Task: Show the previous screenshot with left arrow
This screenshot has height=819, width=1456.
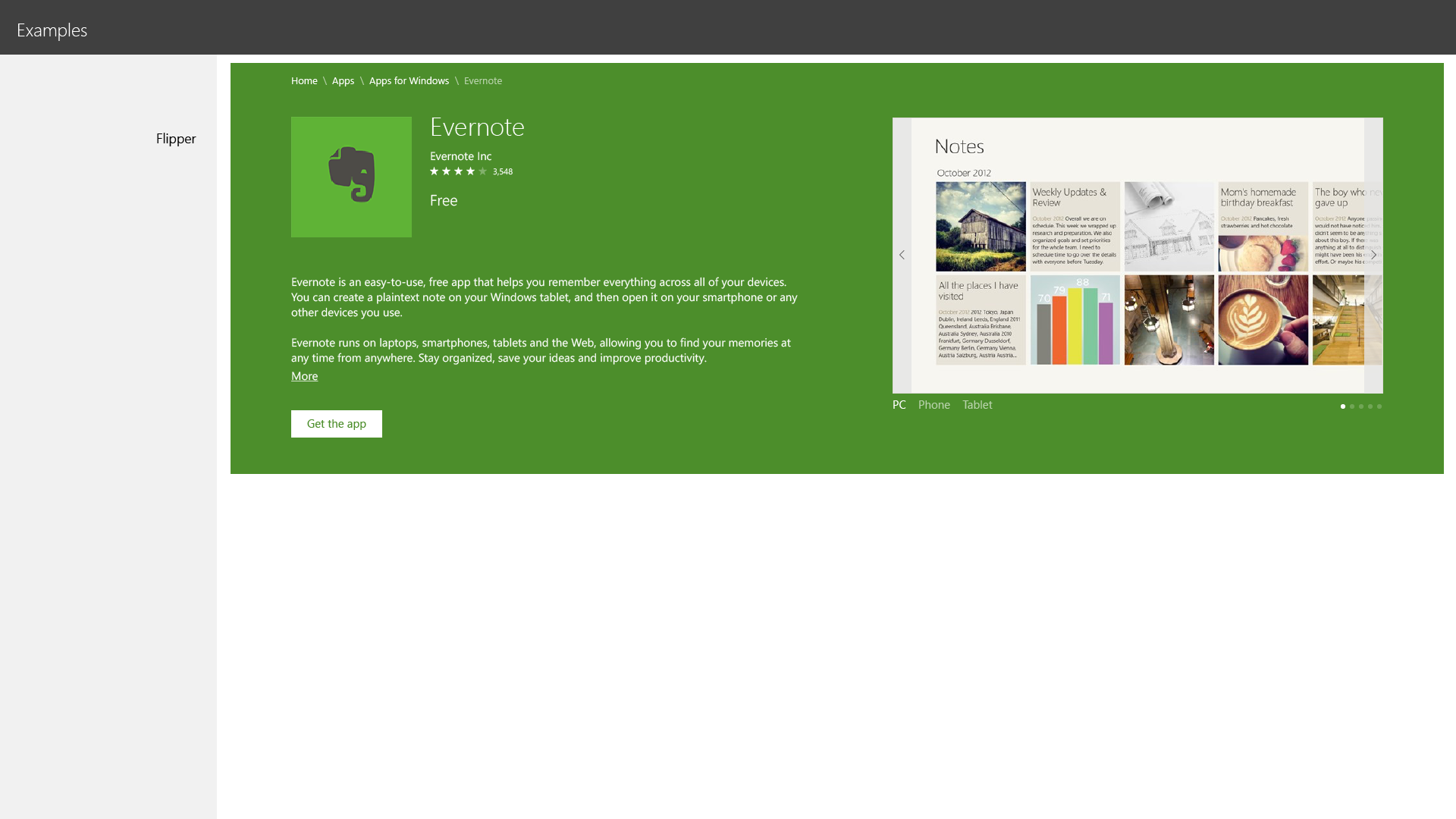Action: [x=902, y=255]
